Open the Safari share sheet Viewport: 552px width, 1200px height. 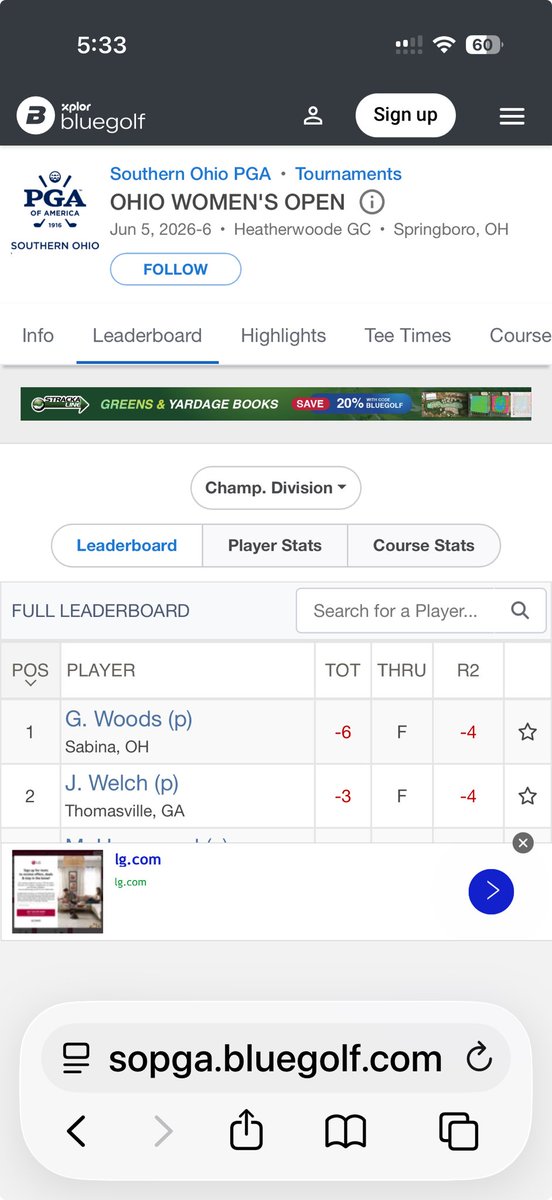(x=246, y=1131)
